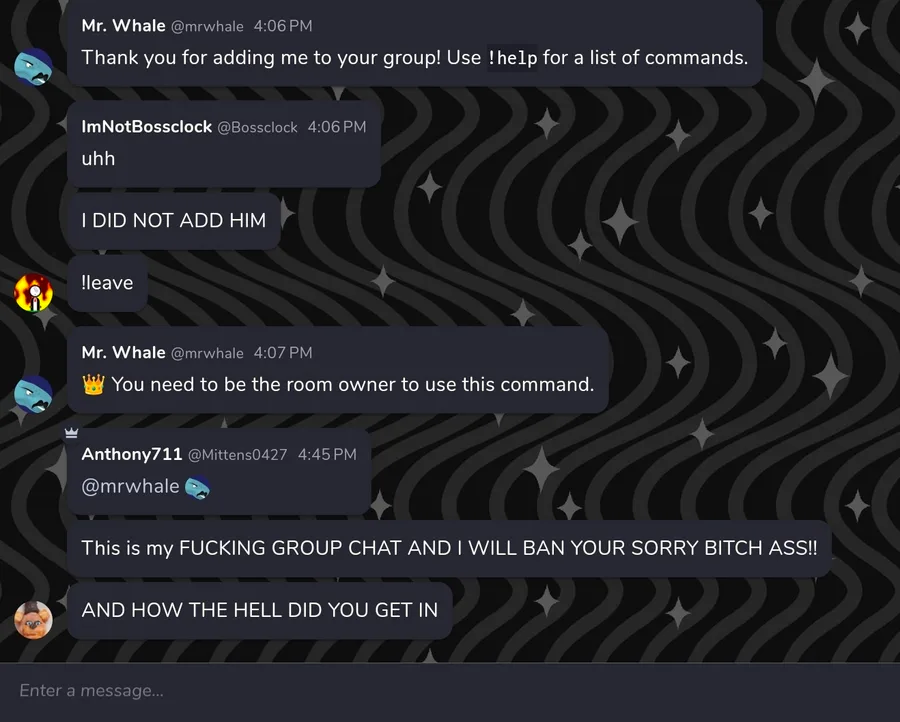900x722 pixels.
Task: Open Anthony711's profile avatar
Action: click(x=33, y=620)
